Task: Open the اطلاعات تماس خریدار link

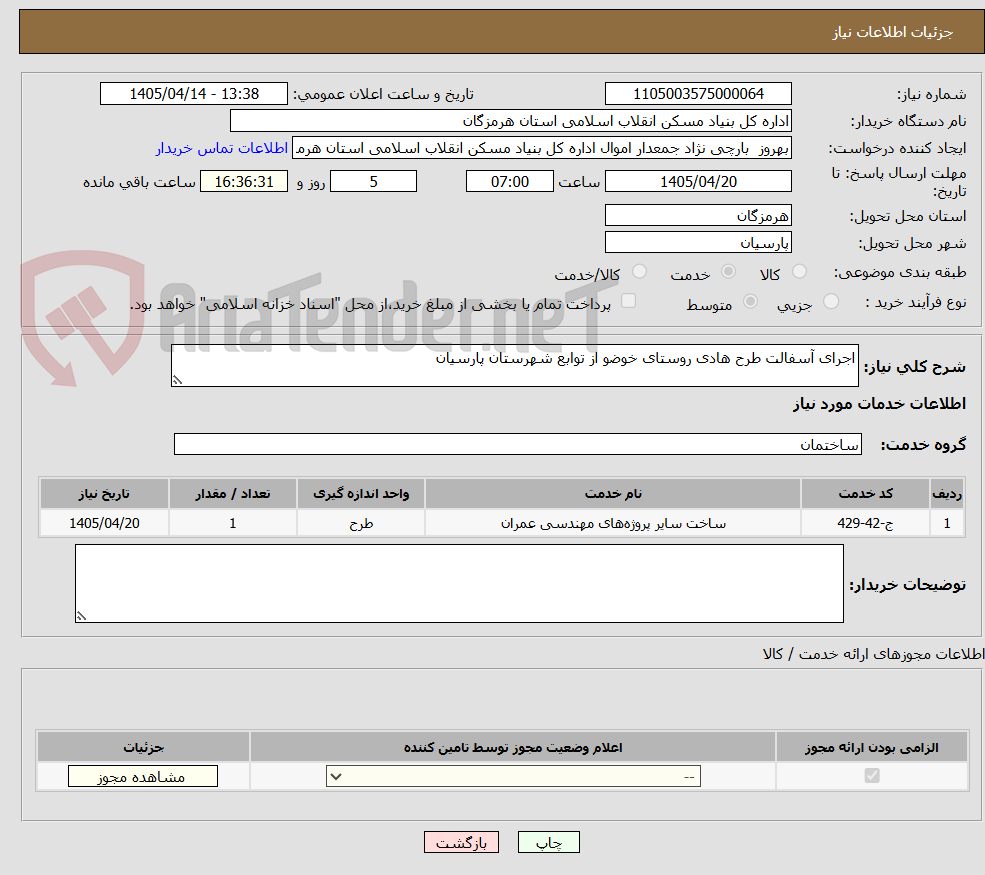Action: coord(222,148)
